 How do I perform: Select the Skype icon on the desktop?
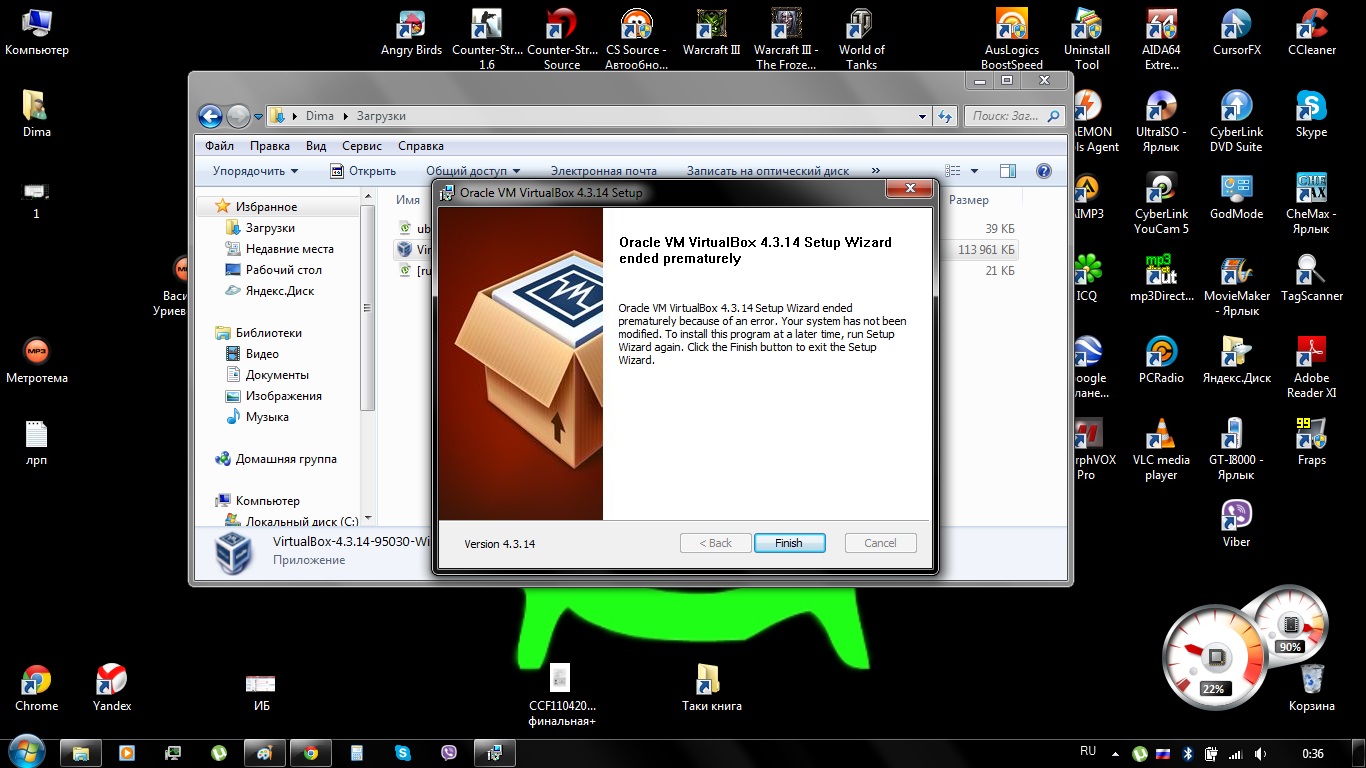click(1312, 115)
